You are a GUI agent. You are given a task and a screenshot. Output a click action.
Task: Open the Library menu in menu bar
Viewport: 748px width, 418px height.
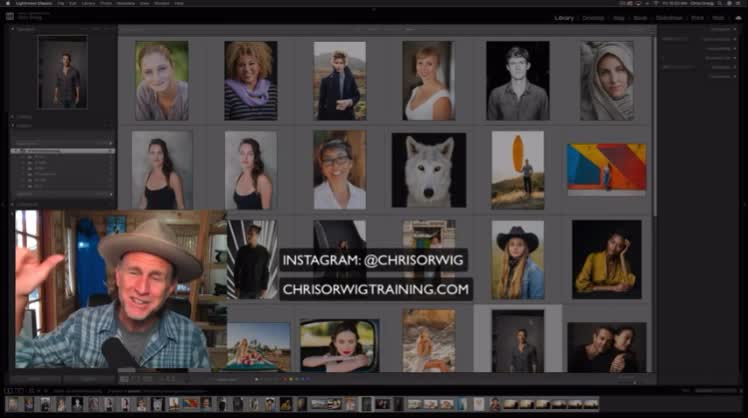88,3
